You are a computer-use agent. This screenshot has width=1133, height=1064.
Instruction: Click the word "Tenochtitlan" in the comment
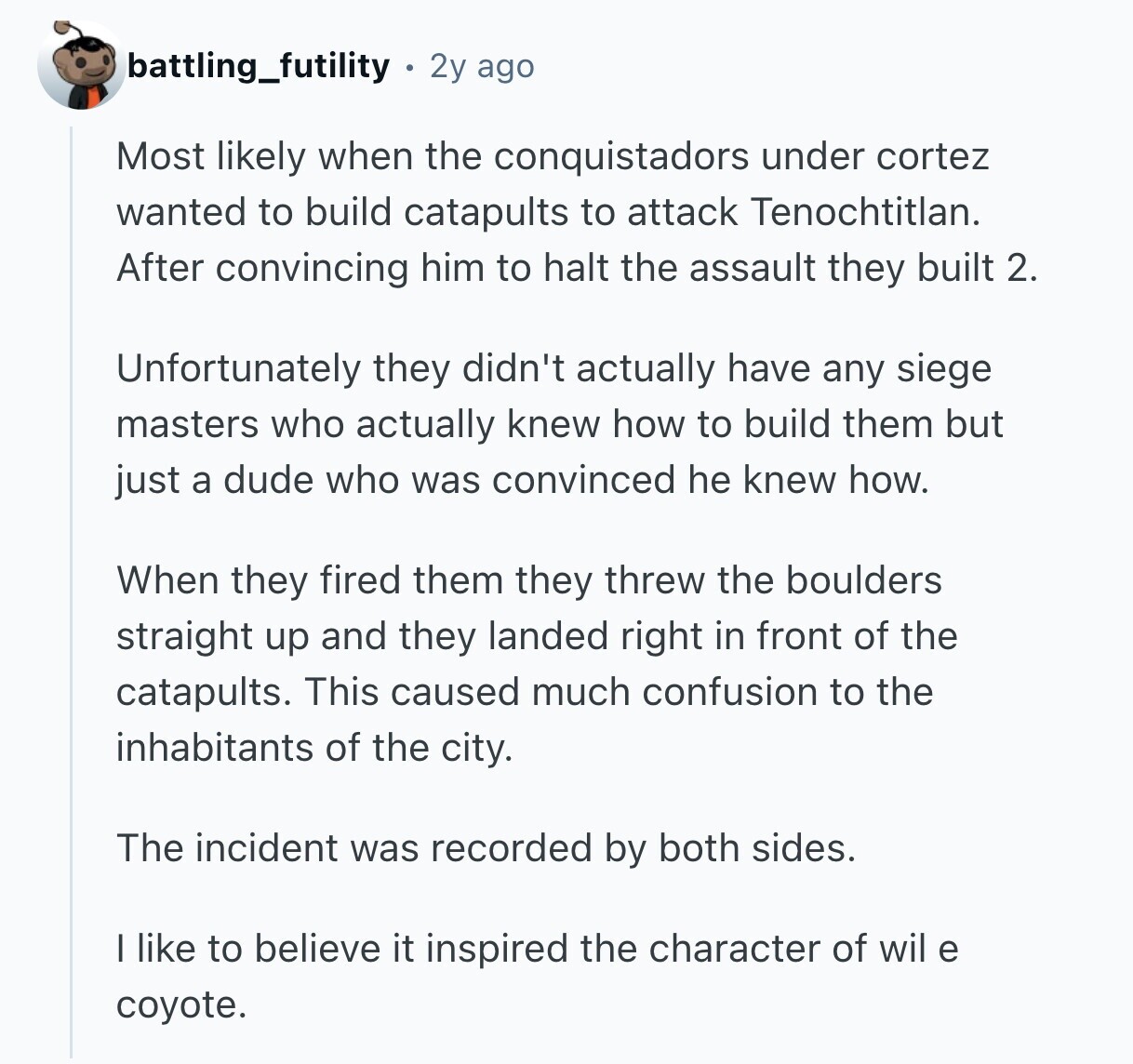point(864,212)
